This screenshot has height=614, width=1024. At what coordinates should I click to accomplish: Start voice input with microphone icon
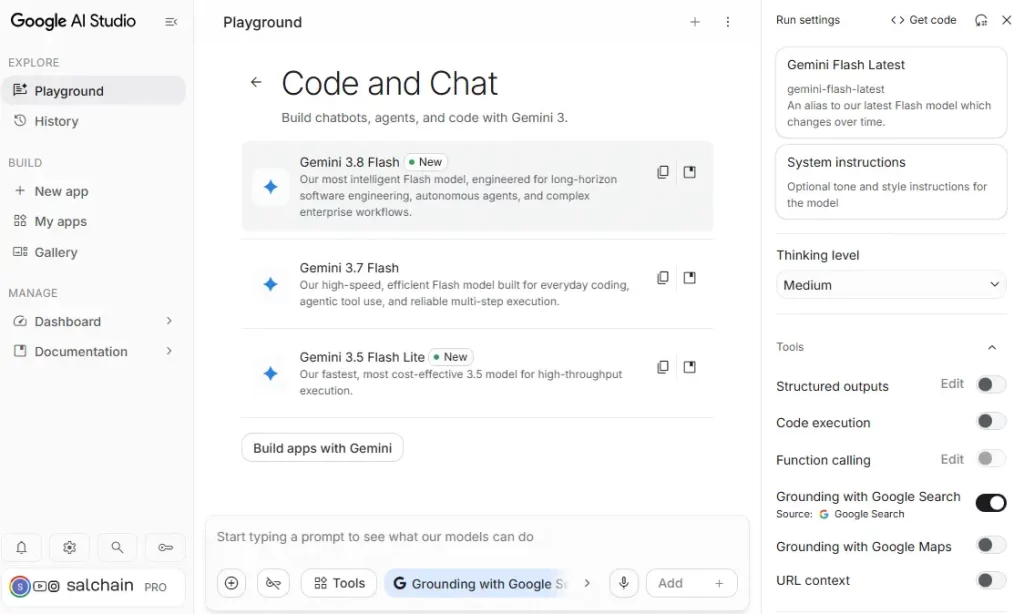click(624, 583)
